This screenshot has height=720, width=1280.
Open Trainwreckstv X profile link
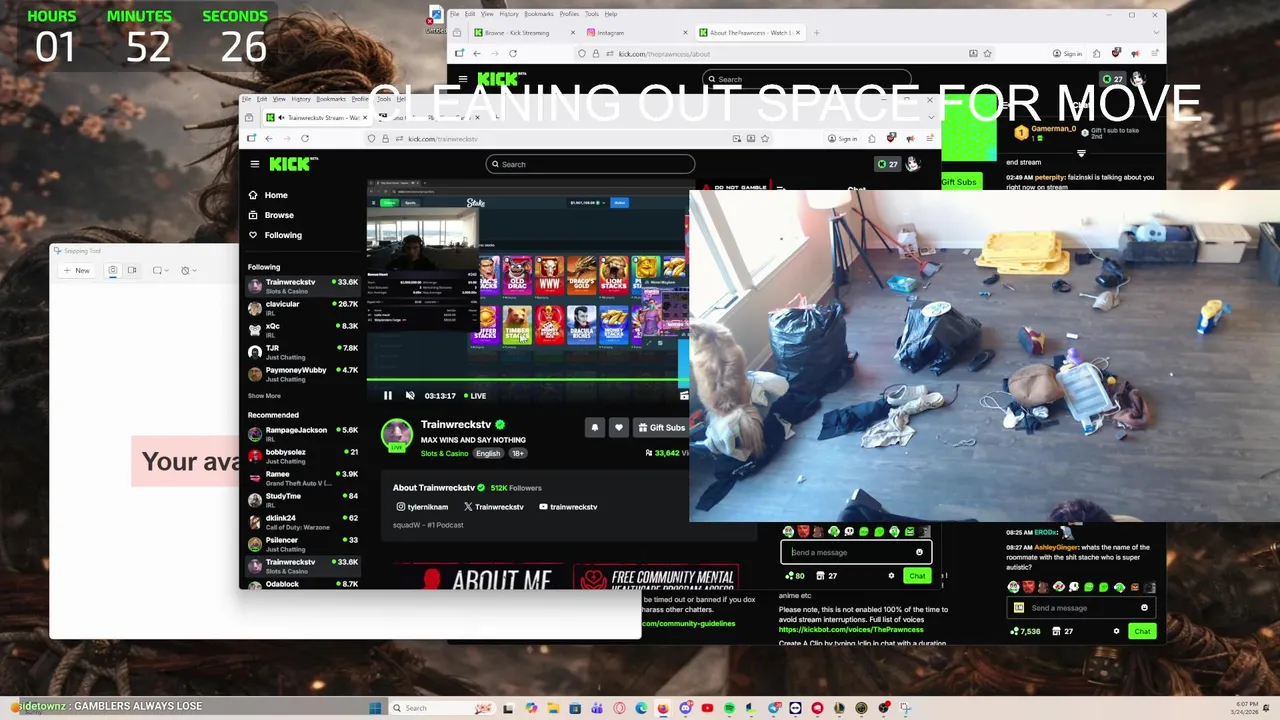pyautogui.click(x=494, y=507)
